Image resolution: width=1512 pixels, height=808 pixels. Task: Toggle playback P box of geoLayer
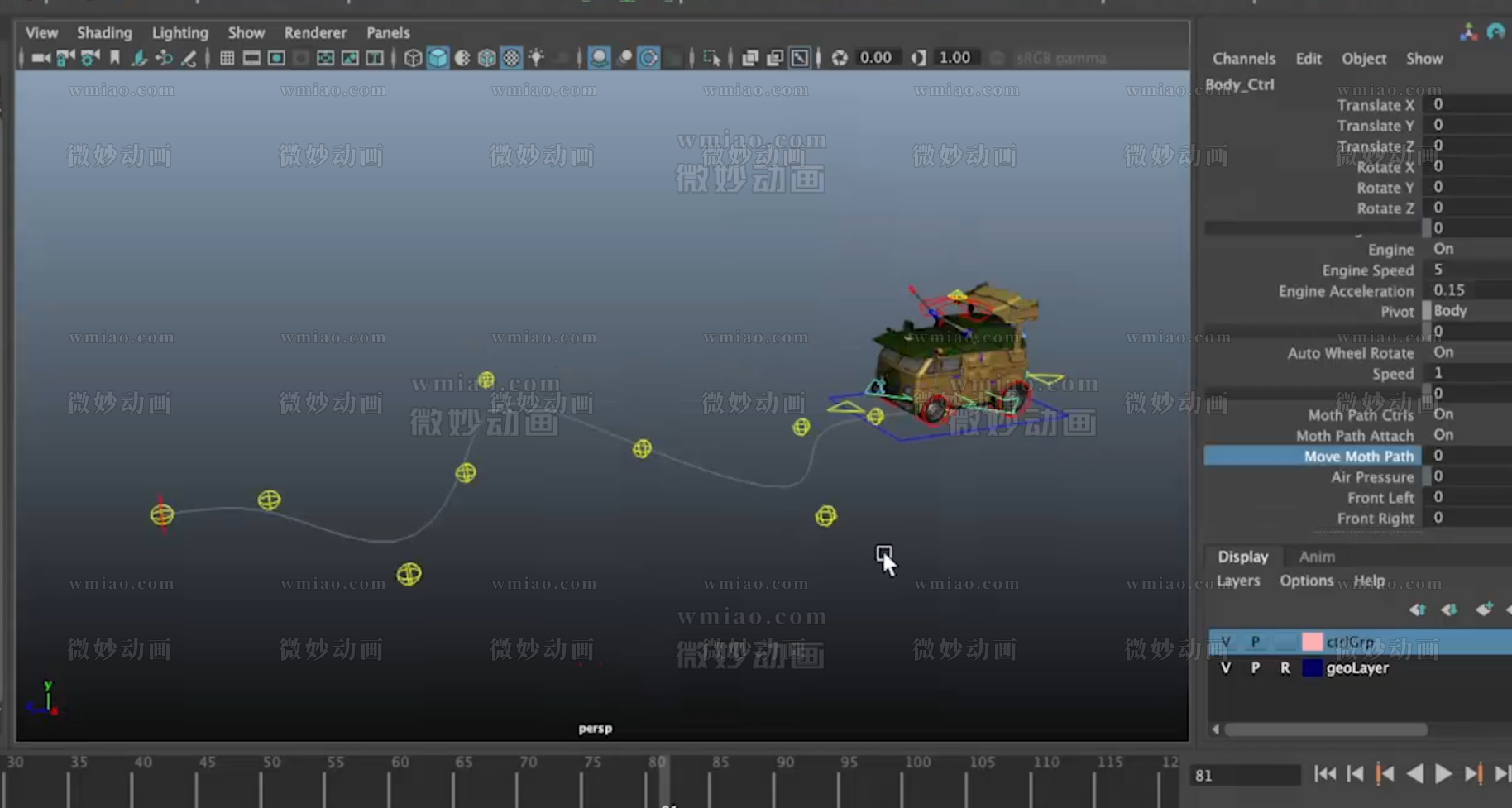pos(1256,668)
